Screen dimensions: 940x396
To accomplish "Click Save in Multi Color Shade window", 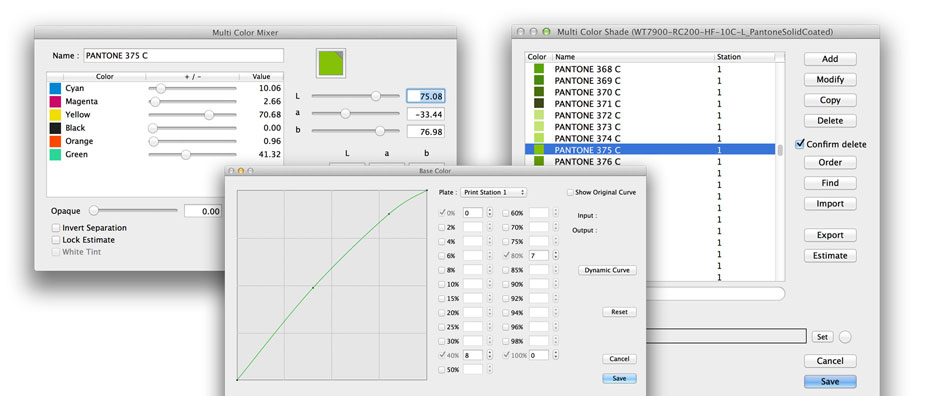I will pos(830,382).
